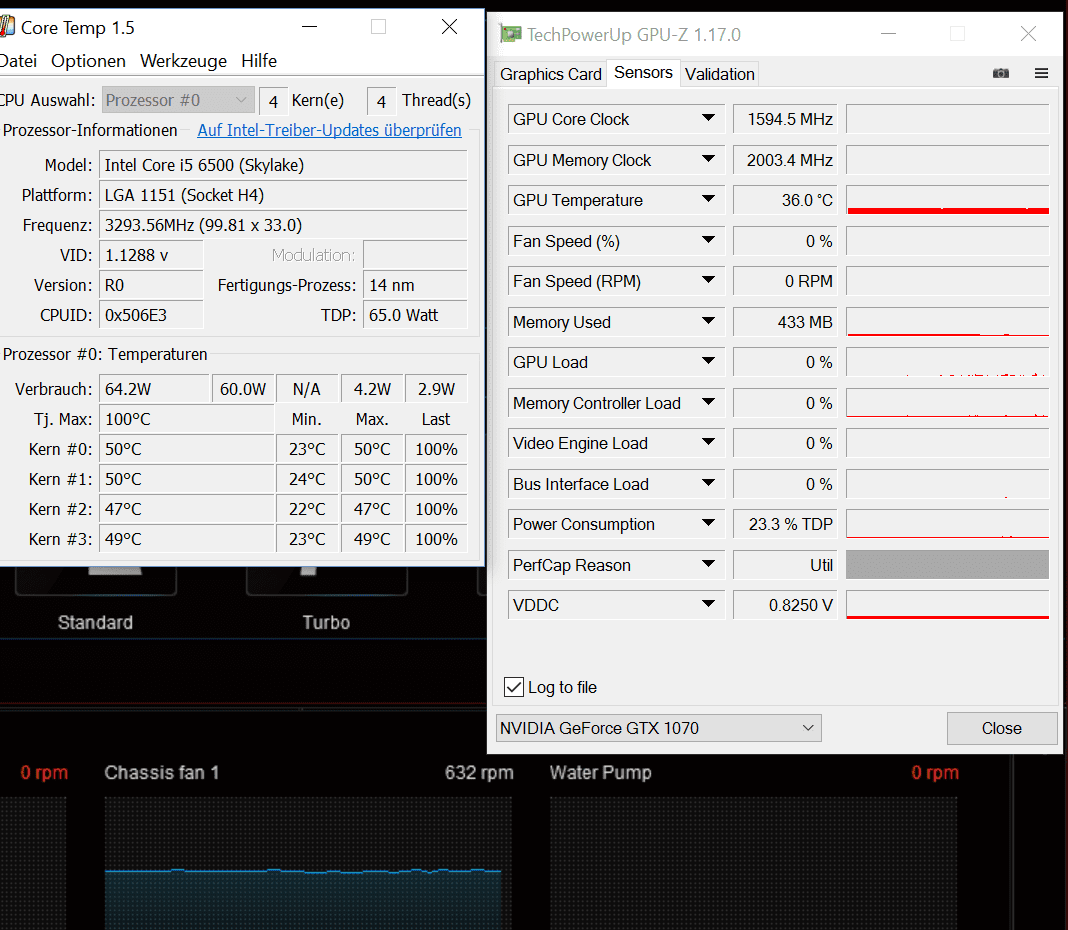Click the GPU Load history graph
The width and height of the screenshot is (1068, 930).
click(x=947, y=362)
